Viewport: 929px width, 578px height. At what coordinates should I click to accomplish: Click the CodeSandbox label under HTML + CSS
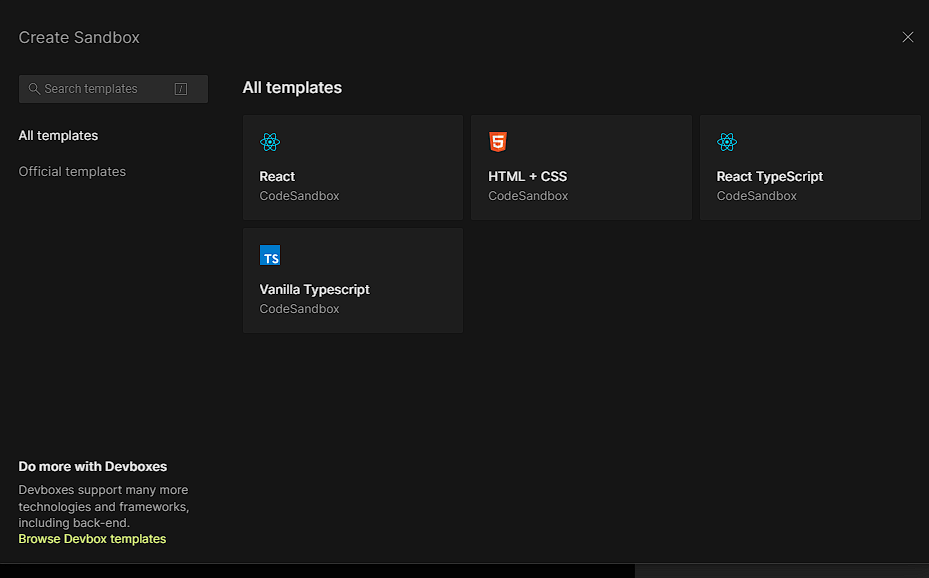(527, 195)
